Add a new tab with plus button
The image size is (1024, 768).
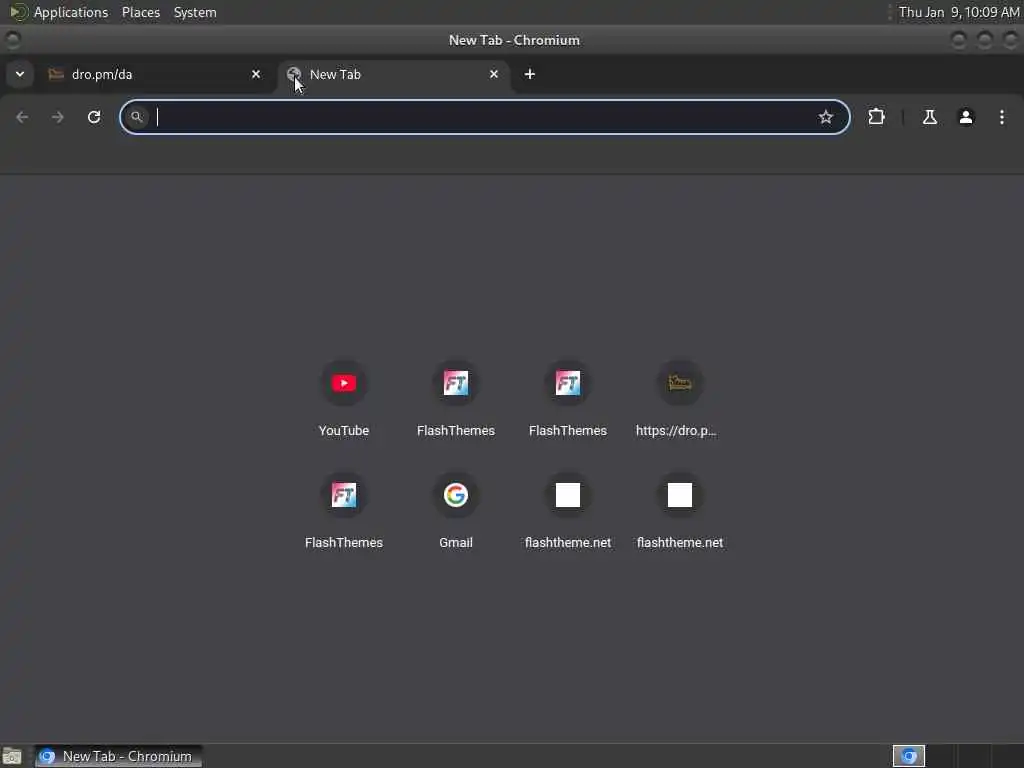530,74
